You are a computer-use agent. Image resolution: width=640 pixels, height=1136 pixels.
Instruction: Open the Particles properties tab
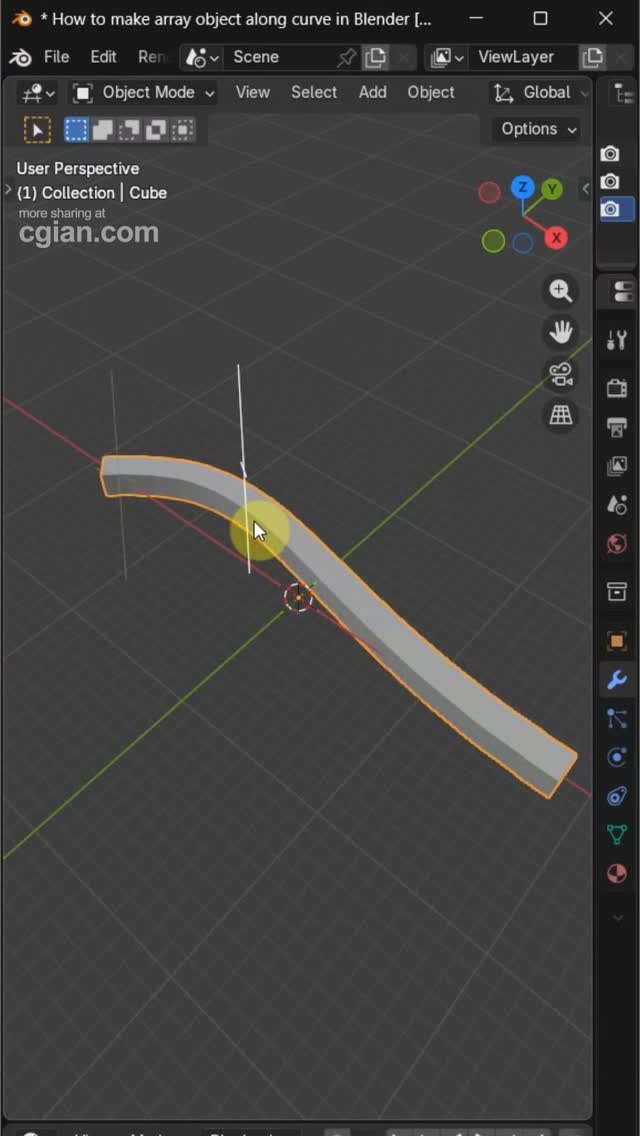click(x=617, y=719)
